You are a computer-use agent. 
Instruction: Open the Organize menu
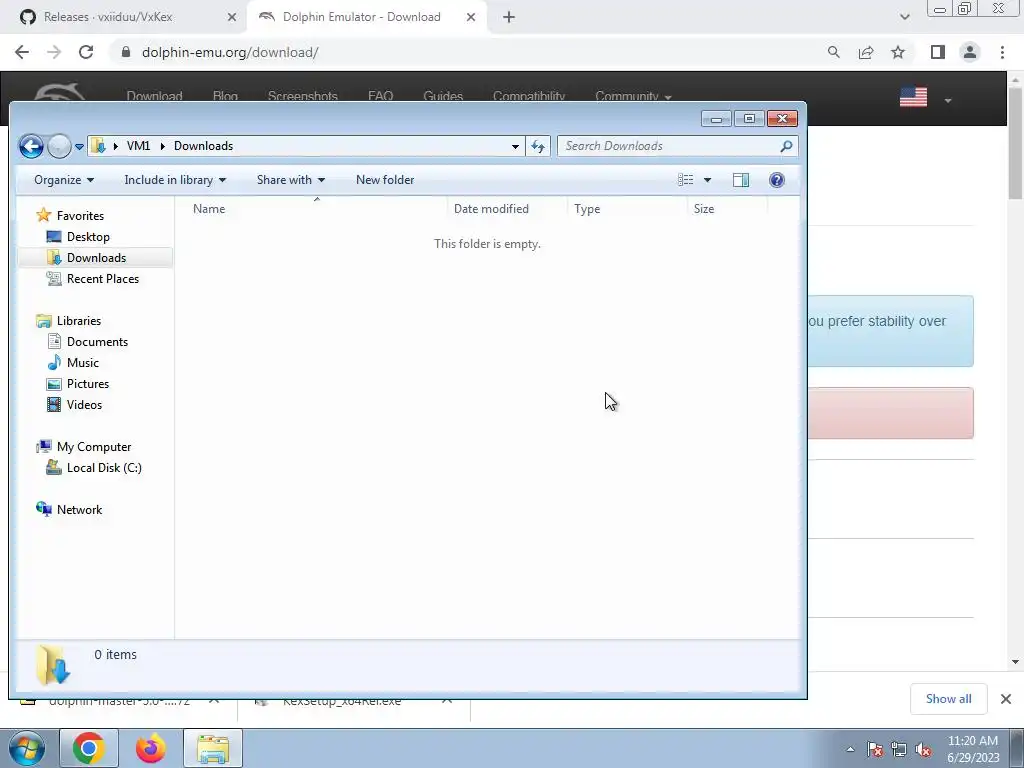[63, 180]
